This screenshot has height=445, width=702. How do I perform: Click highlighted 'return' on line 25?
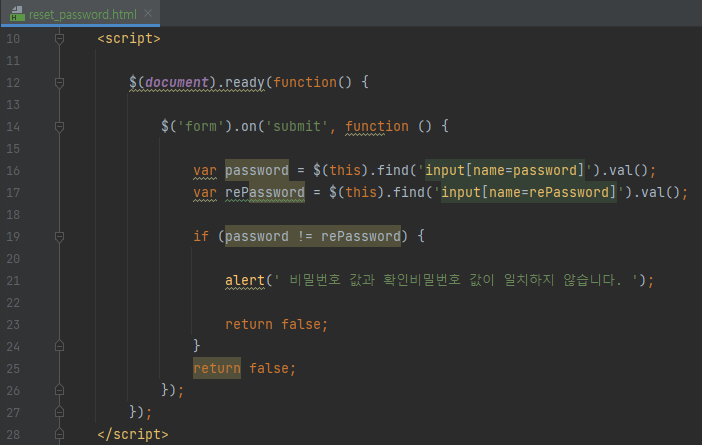pyautogui.click(x=217, y=368)
